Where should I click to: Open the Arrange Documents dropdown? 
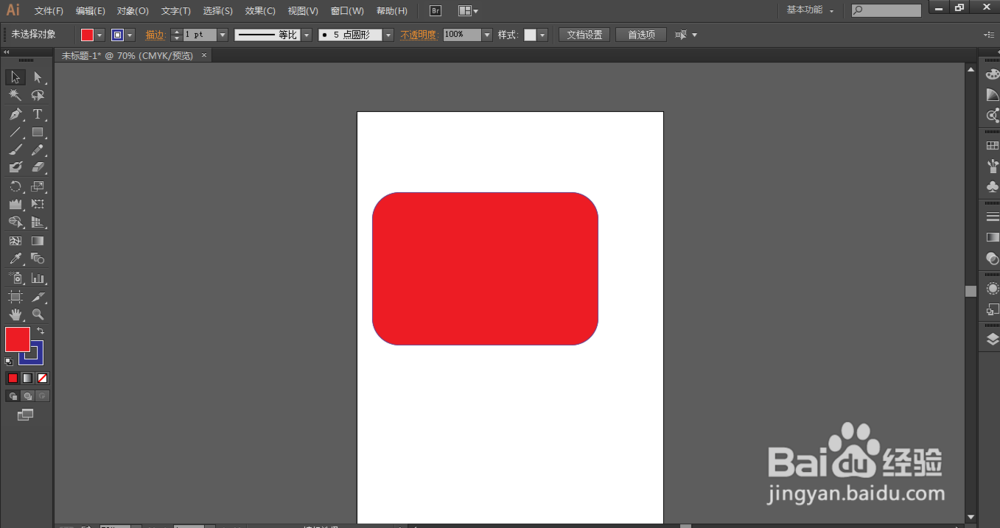[469, 11]
